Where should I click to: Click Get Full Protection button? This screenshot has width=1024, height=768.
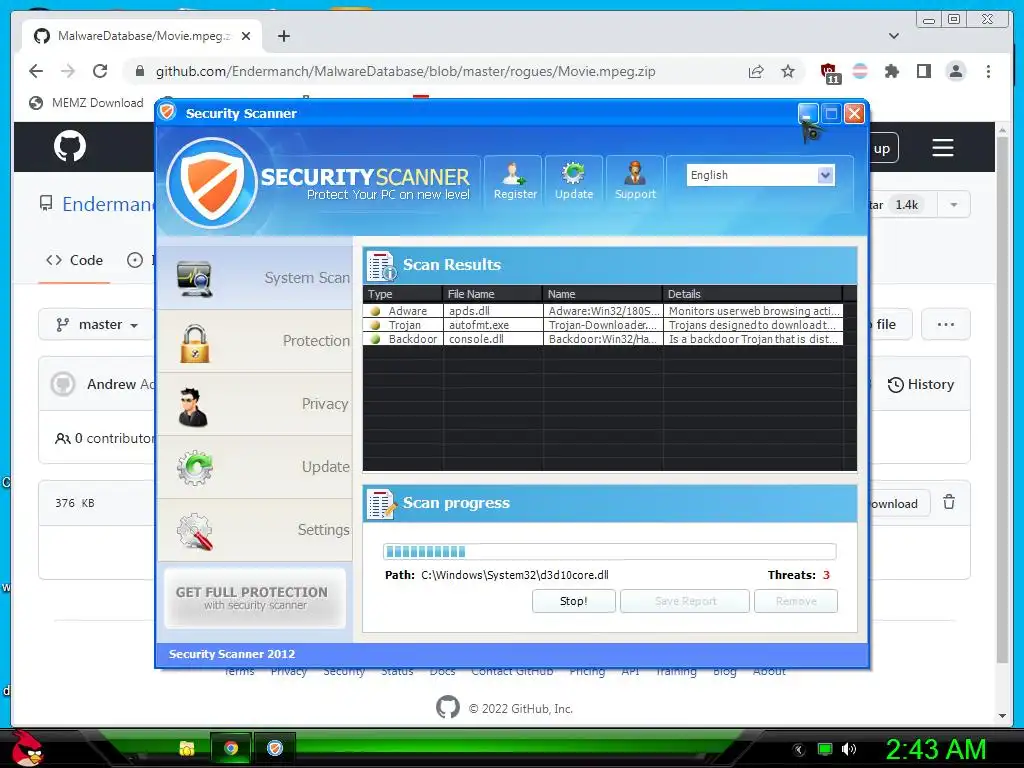[x=255, y=598]
